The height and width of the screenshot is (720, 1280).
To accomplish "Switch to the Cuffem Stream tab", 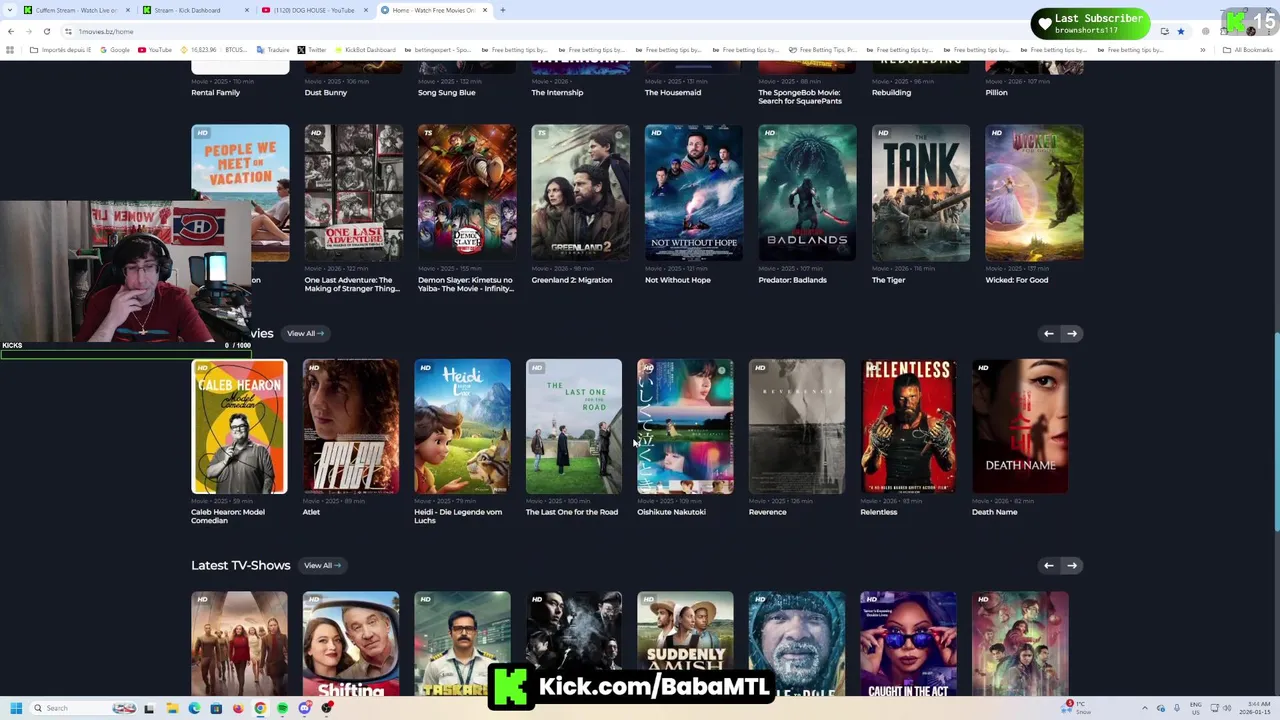I will pyautogui.click(x=75, y=10).
